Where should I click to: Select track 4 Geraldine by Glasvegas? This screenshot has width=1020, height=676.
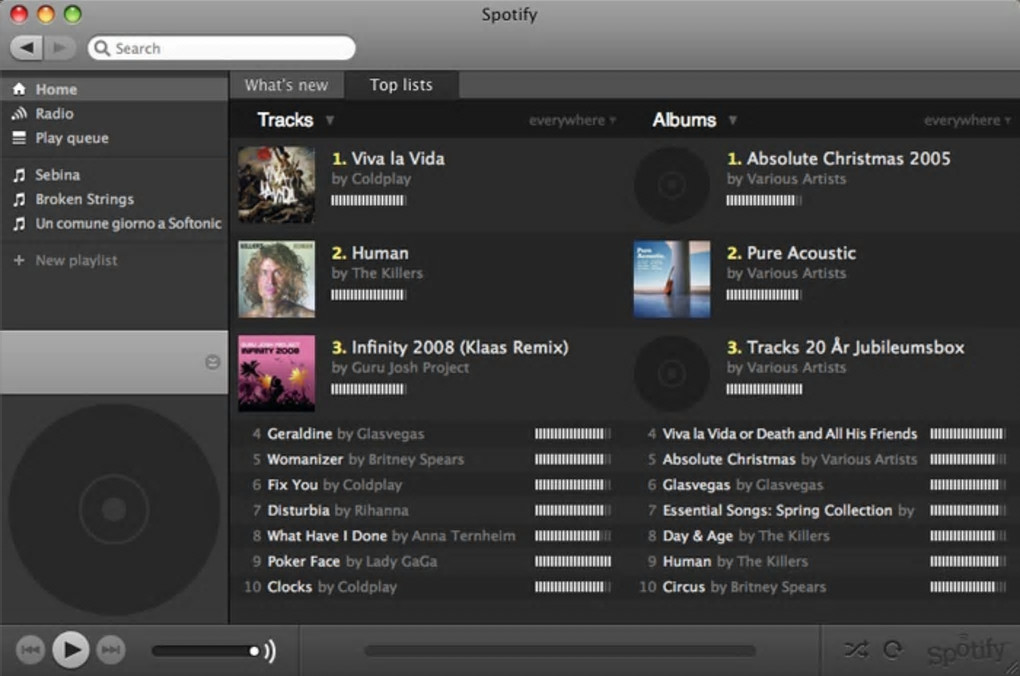click(x=429, y=434)
